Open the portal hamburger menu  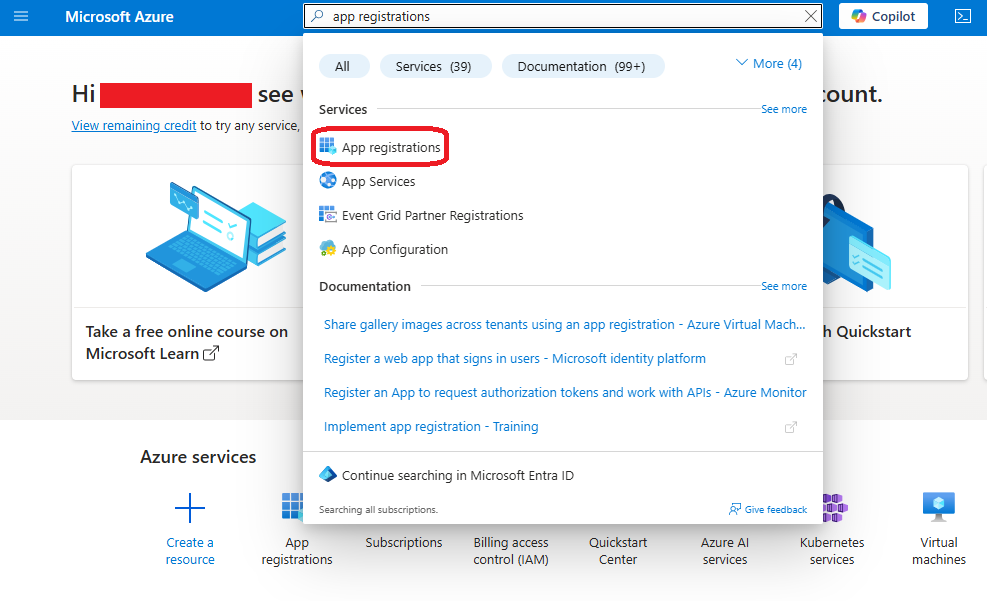(x=21, y=17)
